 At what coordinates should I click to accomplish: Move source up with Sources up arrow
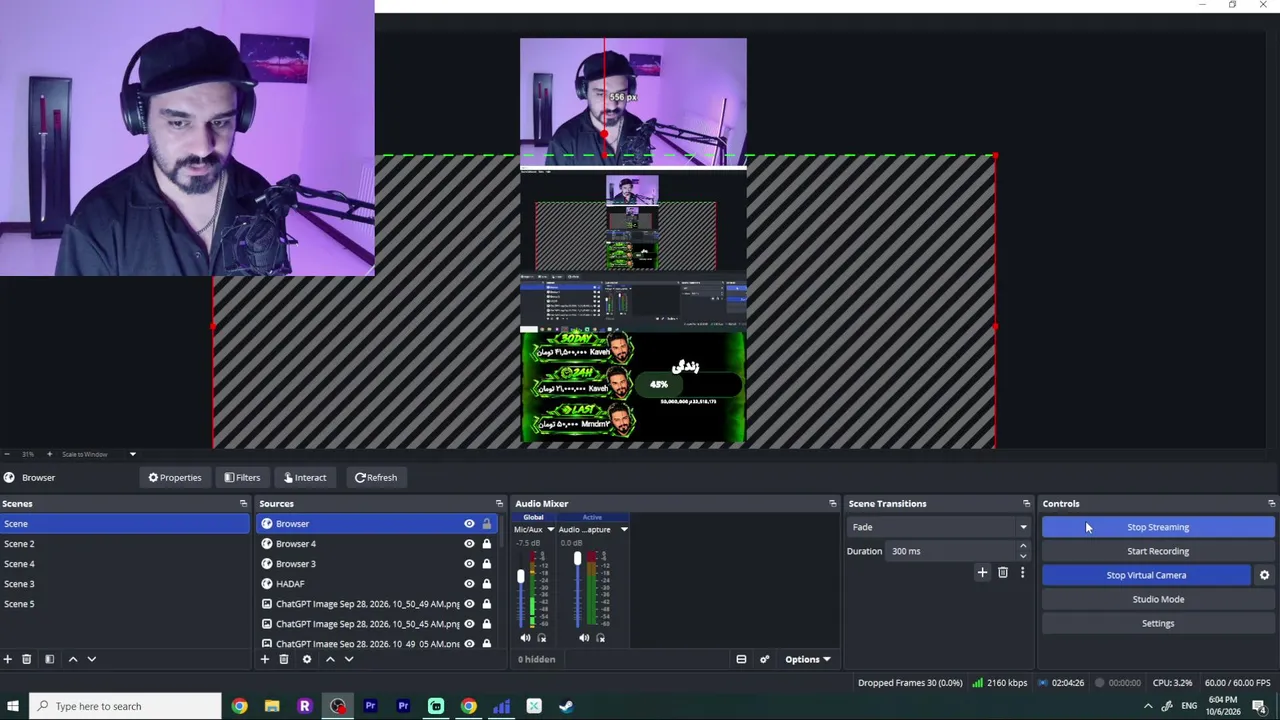click(x=330, y=659)
